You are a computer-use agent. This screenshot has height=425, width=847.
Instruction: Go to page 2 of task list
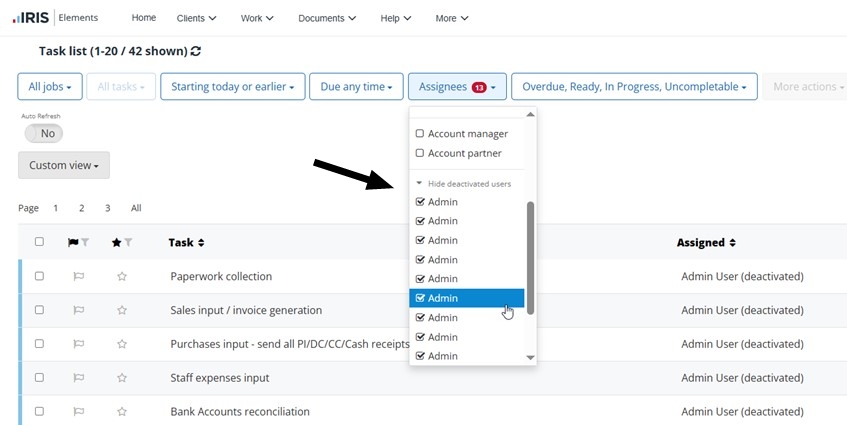[x=82, y=208]
